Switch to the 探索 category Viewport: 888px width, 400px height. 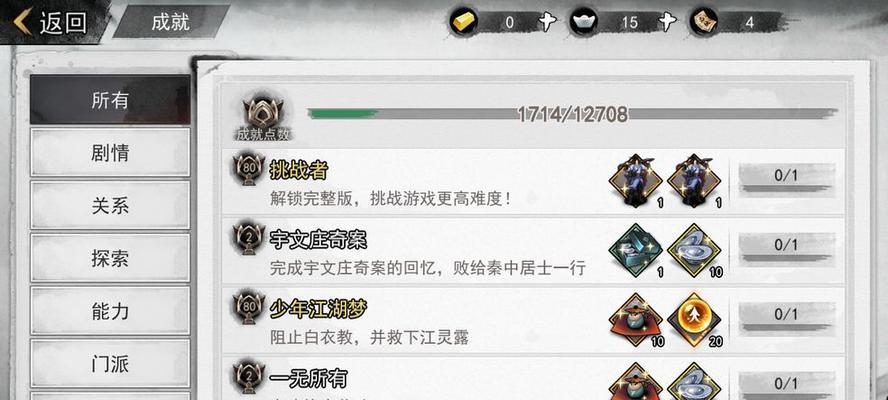(x=110, y=258)
